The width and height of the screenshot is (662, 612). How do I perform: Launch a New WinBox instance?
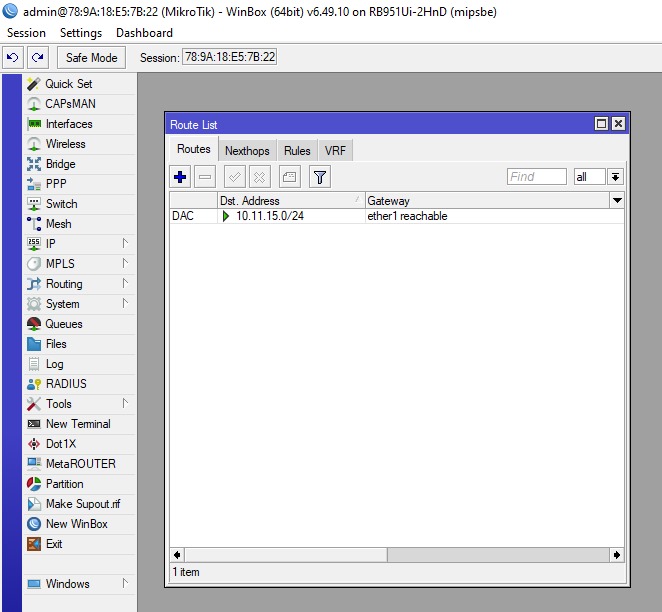[79, 524]
